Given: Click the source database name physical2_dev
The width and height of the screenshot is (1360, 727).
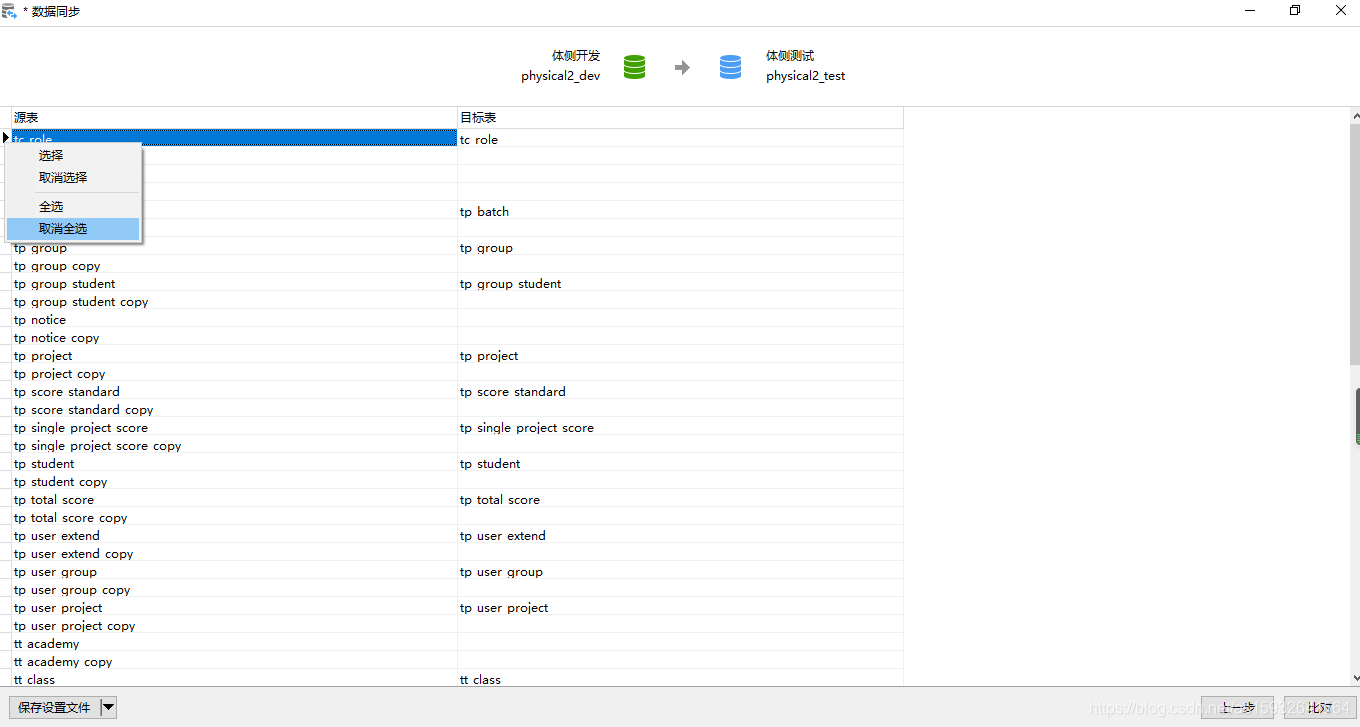Looking at the screenshot, I should tap(560, 76).
